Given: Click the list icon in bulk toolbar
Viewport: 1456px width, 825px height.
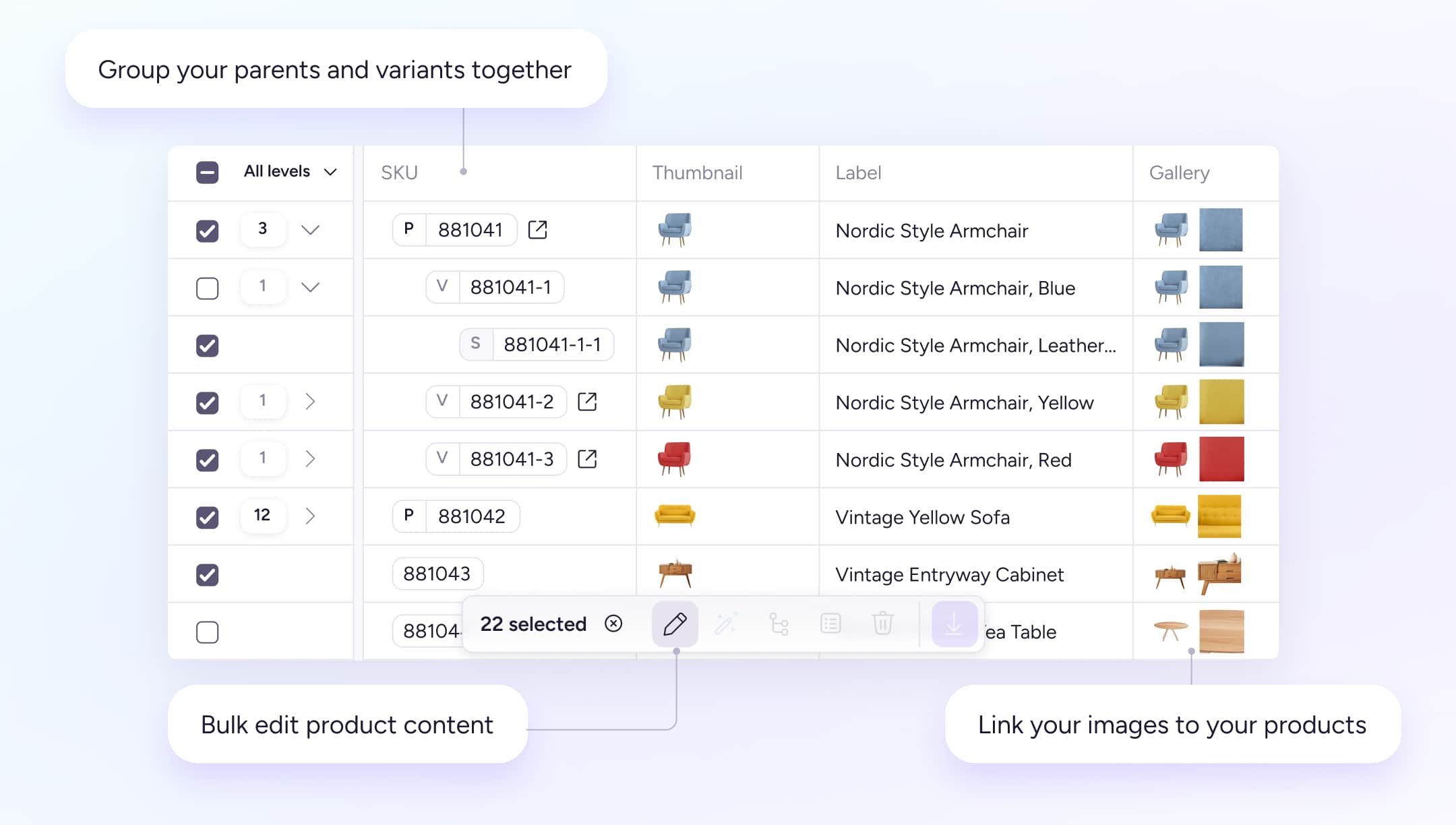Looking at the screenshot, I should coord(830,624).
